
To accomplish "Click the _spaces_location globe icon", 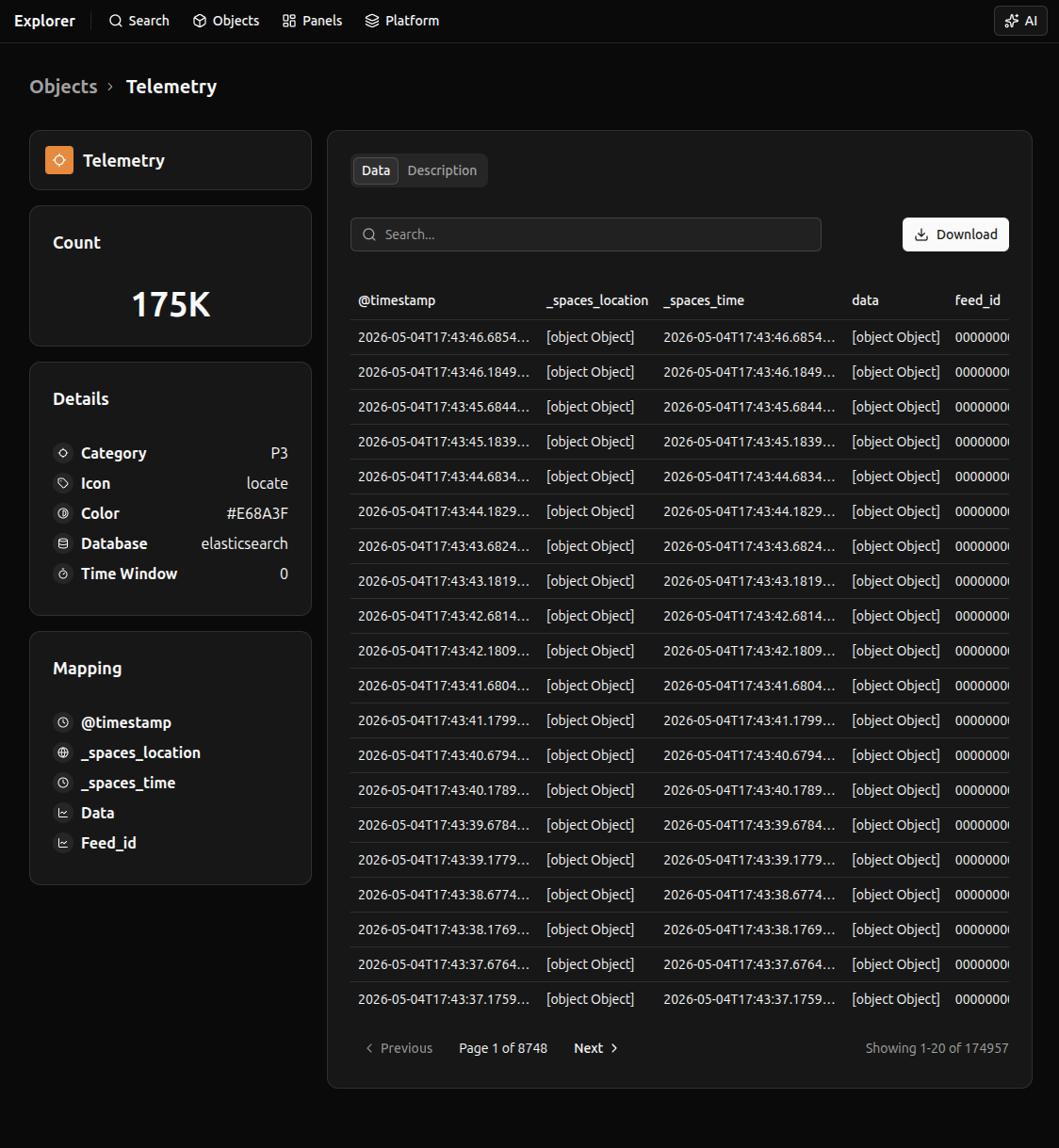I will pyautogui.click(x=63, y=752).
